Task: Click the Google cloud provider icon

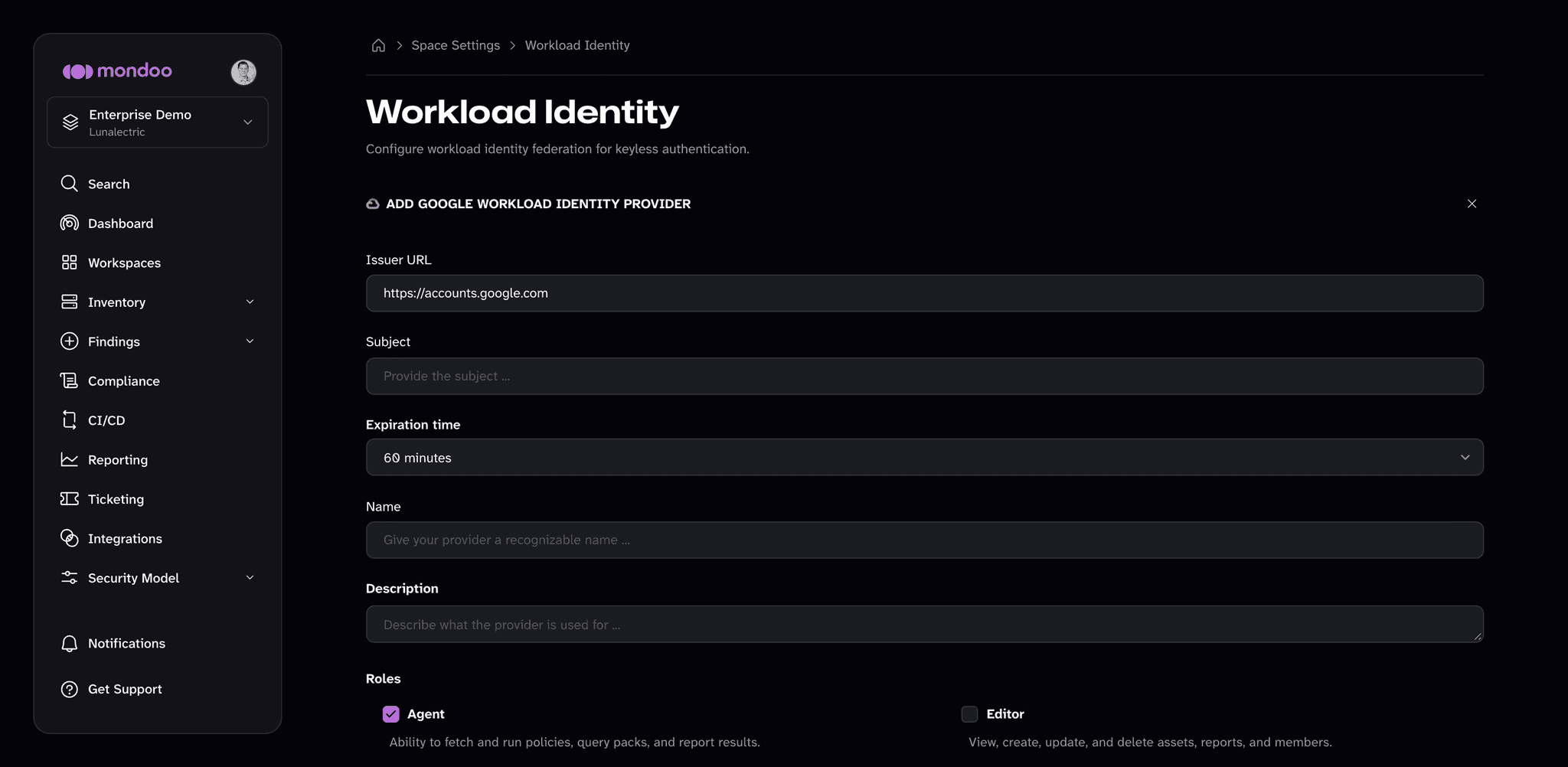Action: click(x=373, y=204)
